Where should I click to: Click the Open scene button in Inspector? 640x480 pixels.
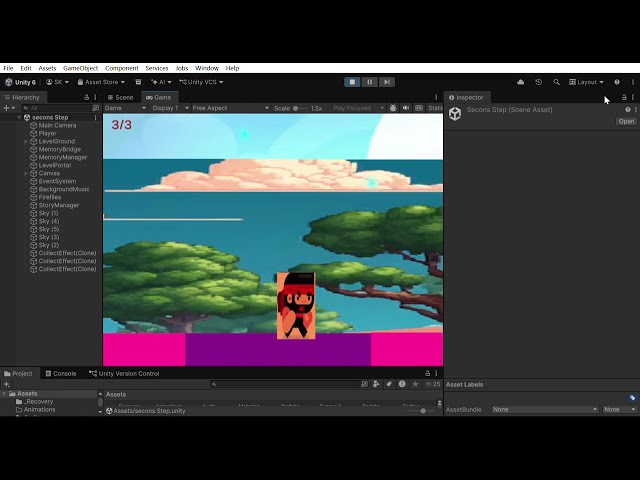click(626, 121)
